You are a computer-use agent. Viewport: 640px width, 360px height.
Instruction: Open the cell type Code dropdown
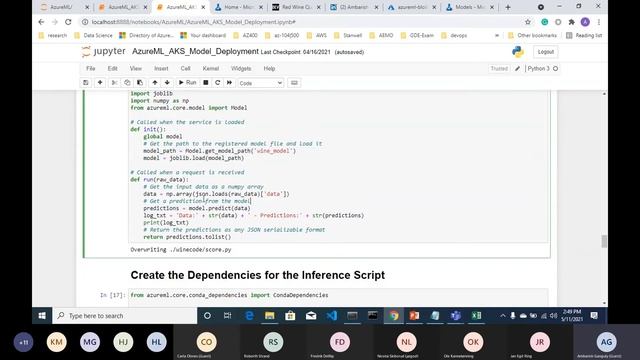coord(260,83)
